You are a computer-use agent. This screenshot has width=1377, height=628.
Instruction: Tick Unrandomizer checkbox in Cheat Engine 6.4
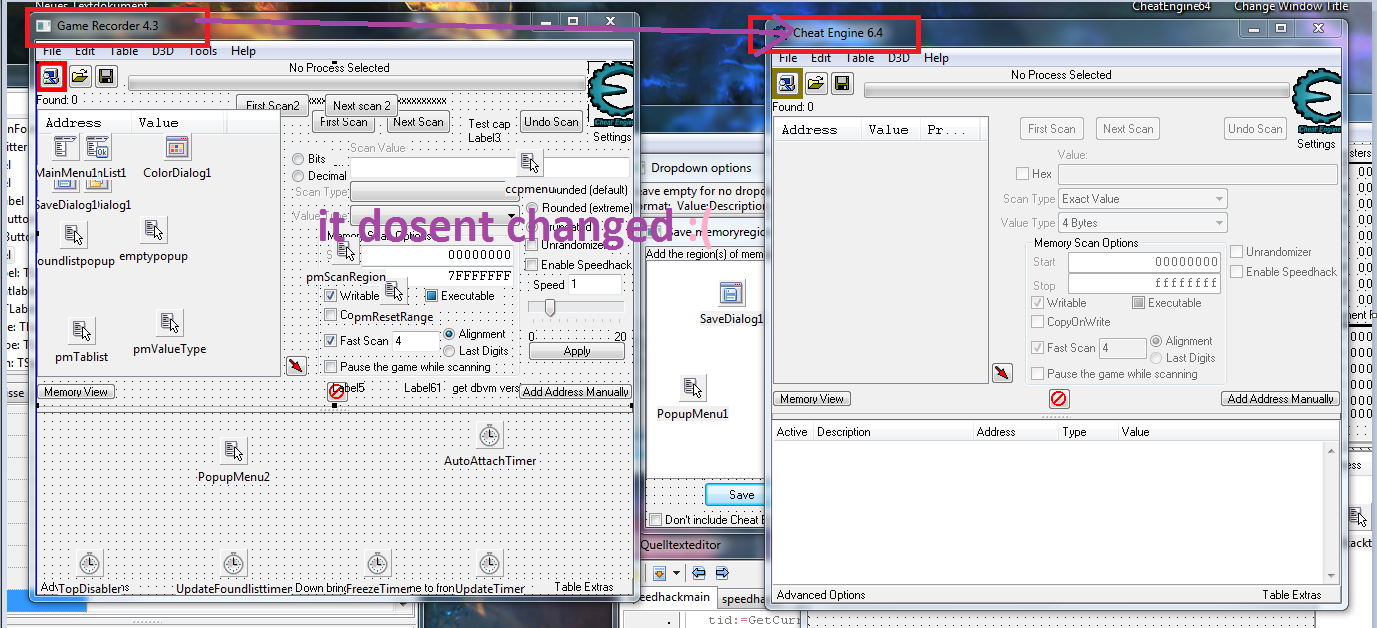pyautogui.click(x=1237, y=252)
